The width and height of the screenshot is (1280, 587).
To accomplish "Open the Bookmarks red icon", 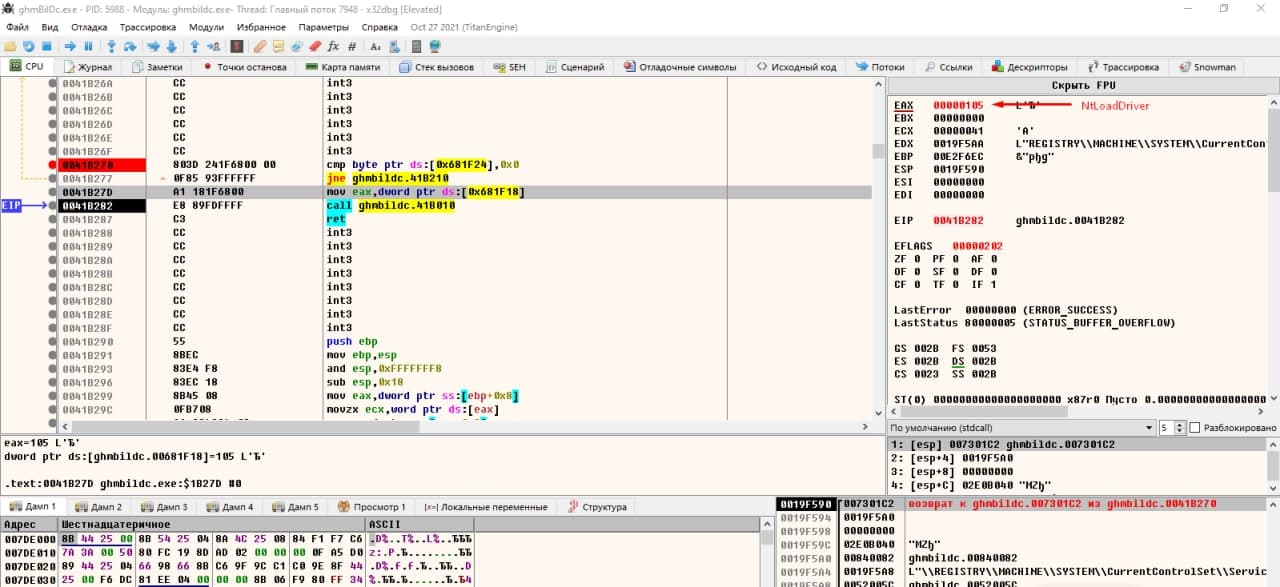I will point(315,46).
